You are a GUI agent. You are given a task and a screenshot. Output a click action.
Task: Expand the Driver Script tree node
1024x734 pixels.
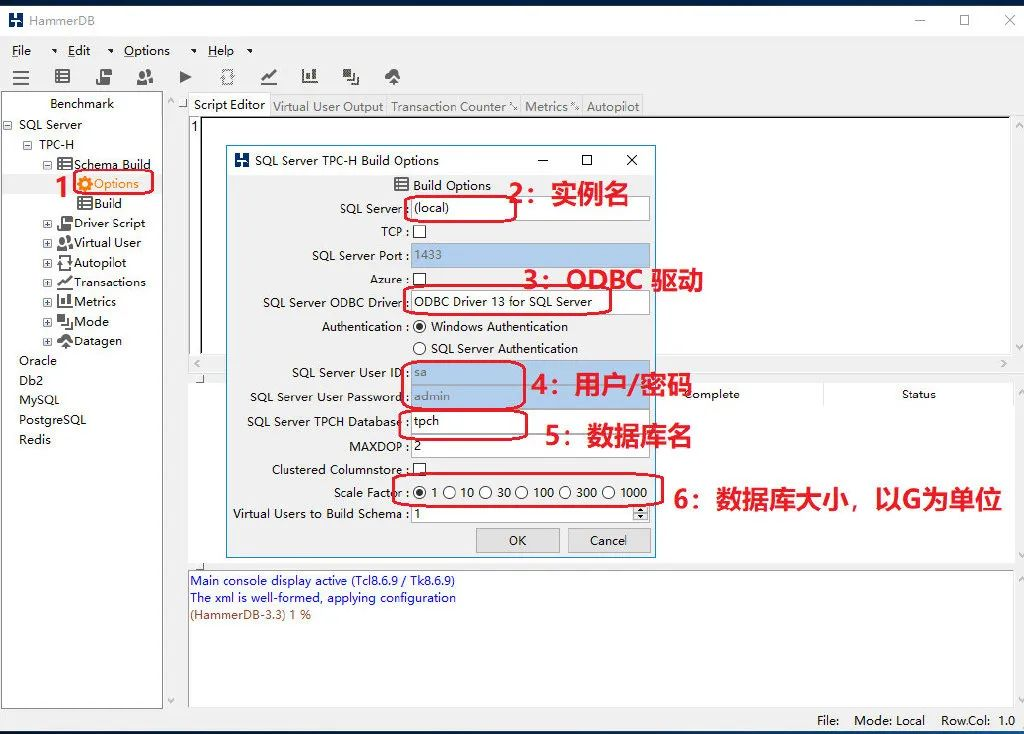click(x=47, y=224)
